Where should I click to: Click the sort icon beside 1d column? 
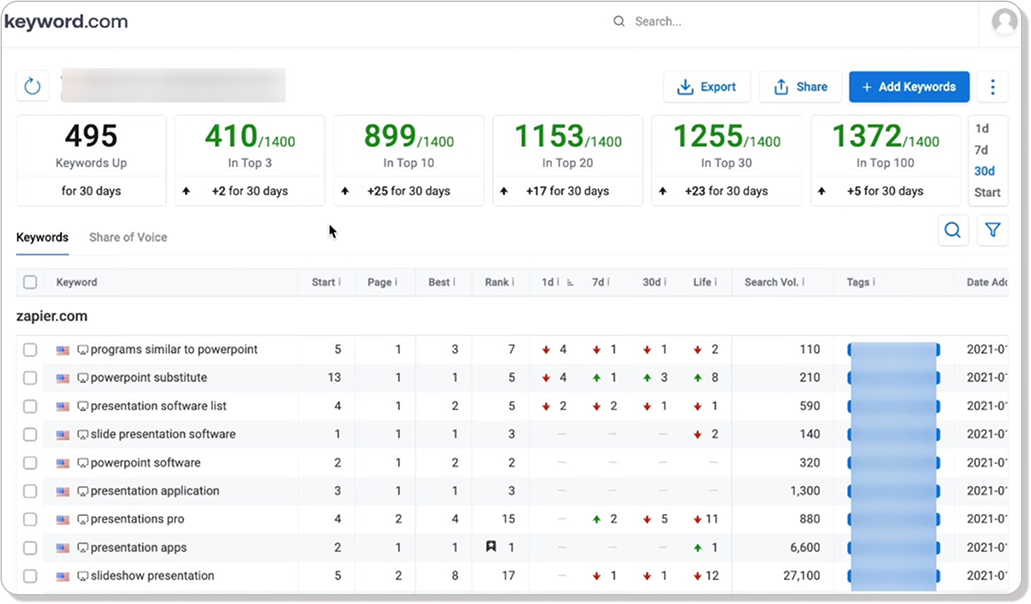point(570,283)
